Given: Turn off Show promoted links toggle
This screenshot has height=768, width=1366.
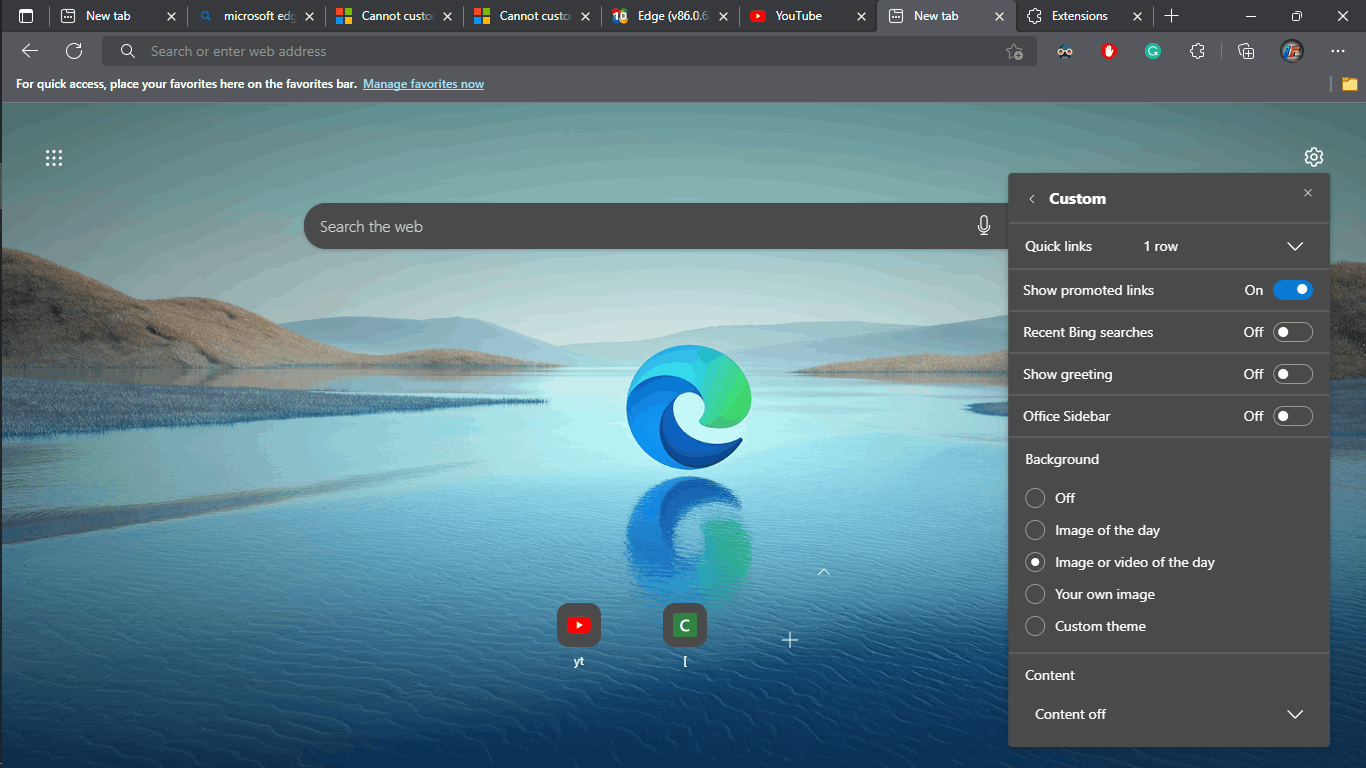Looking at the screenshot, I should pos(1292,290).
